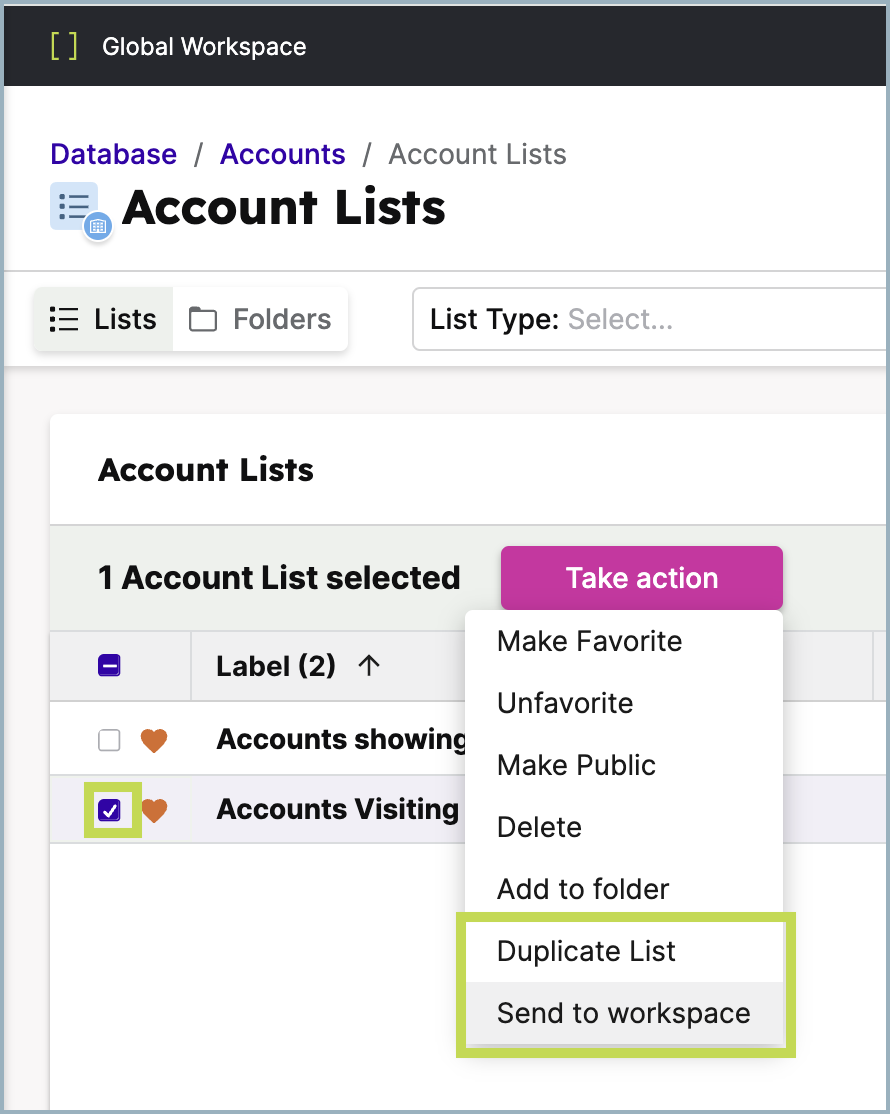This screenshot has height=1114, width=890.
Task: Select Make Public in the action menu
Action: click(x=624, y=765)
